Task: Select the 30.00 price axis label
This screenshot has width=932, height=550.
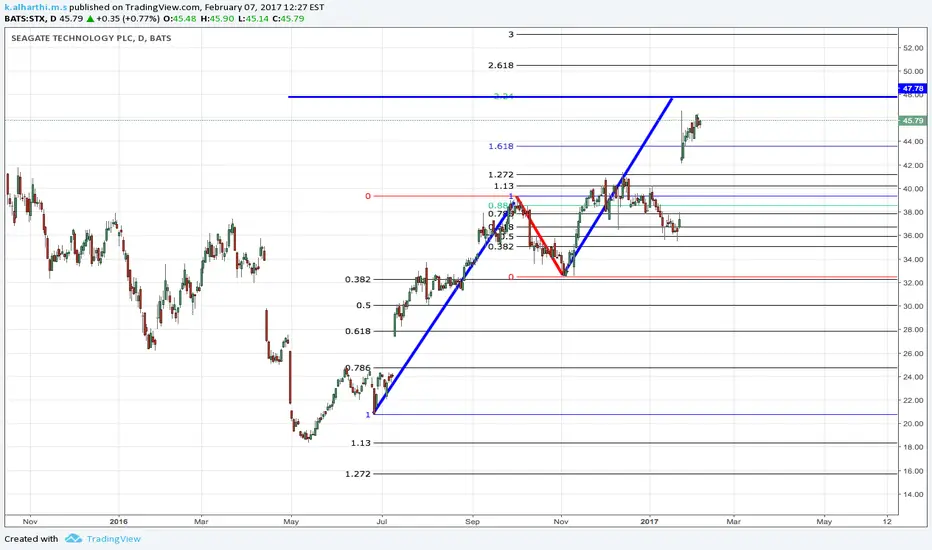Action: click(x=914, y=306)
